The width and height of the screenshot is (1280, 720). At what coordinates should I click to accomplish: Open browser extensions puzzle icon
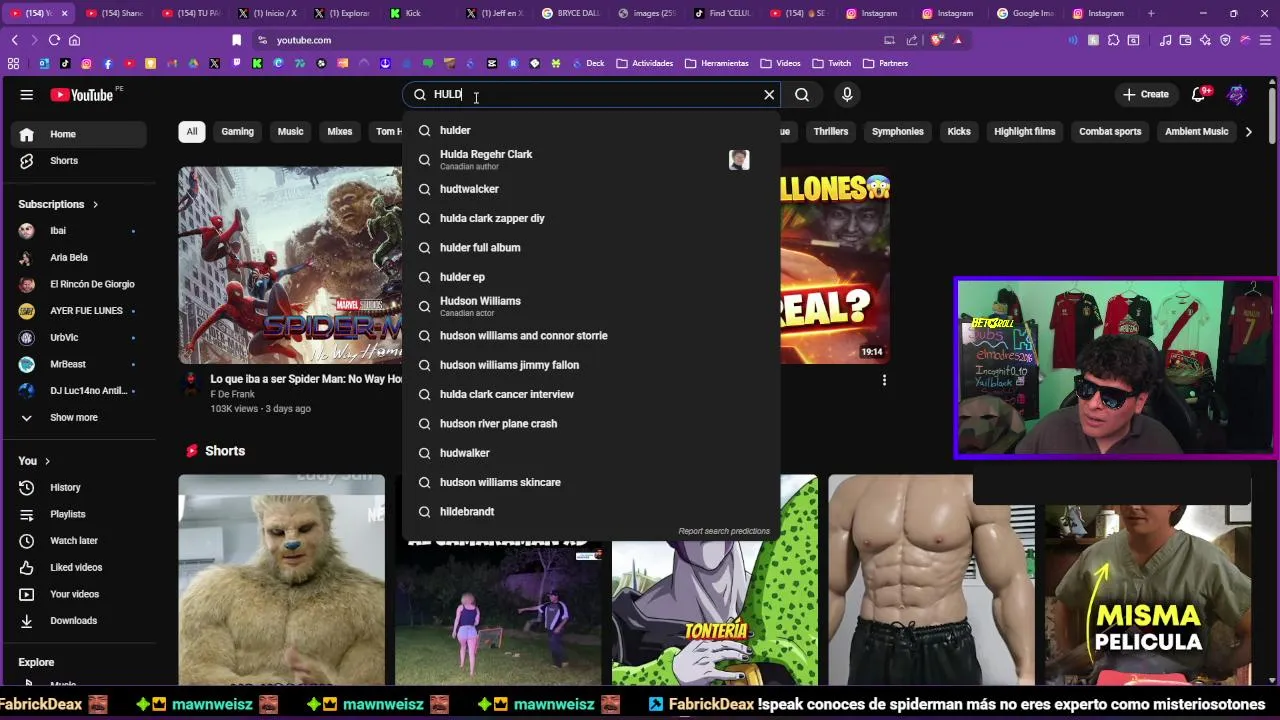tap(1113, 40)
